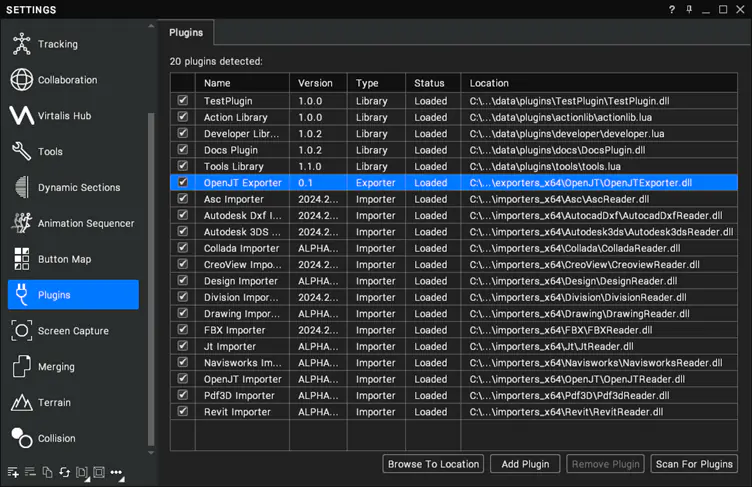Viewport: 752px width, 487px height.
Task: Toggle the Jt Importer checkbox
Action: [x=183, y=345]
